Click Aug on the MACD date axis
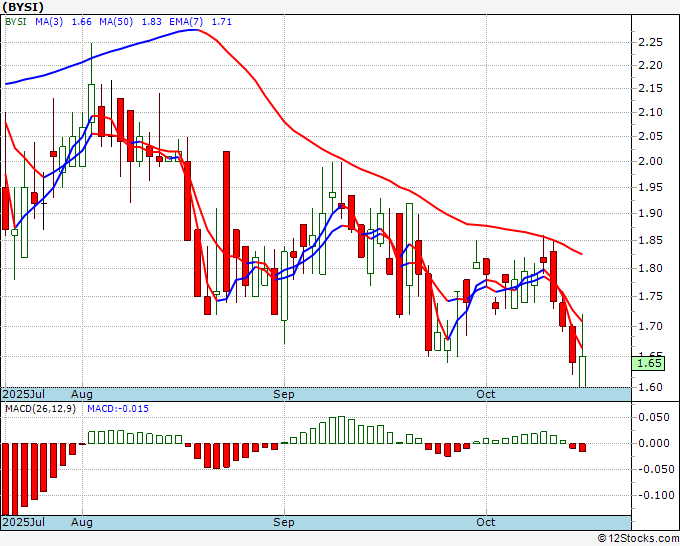Viewport: 680px width, 546px height. click(x=82, y=522)
